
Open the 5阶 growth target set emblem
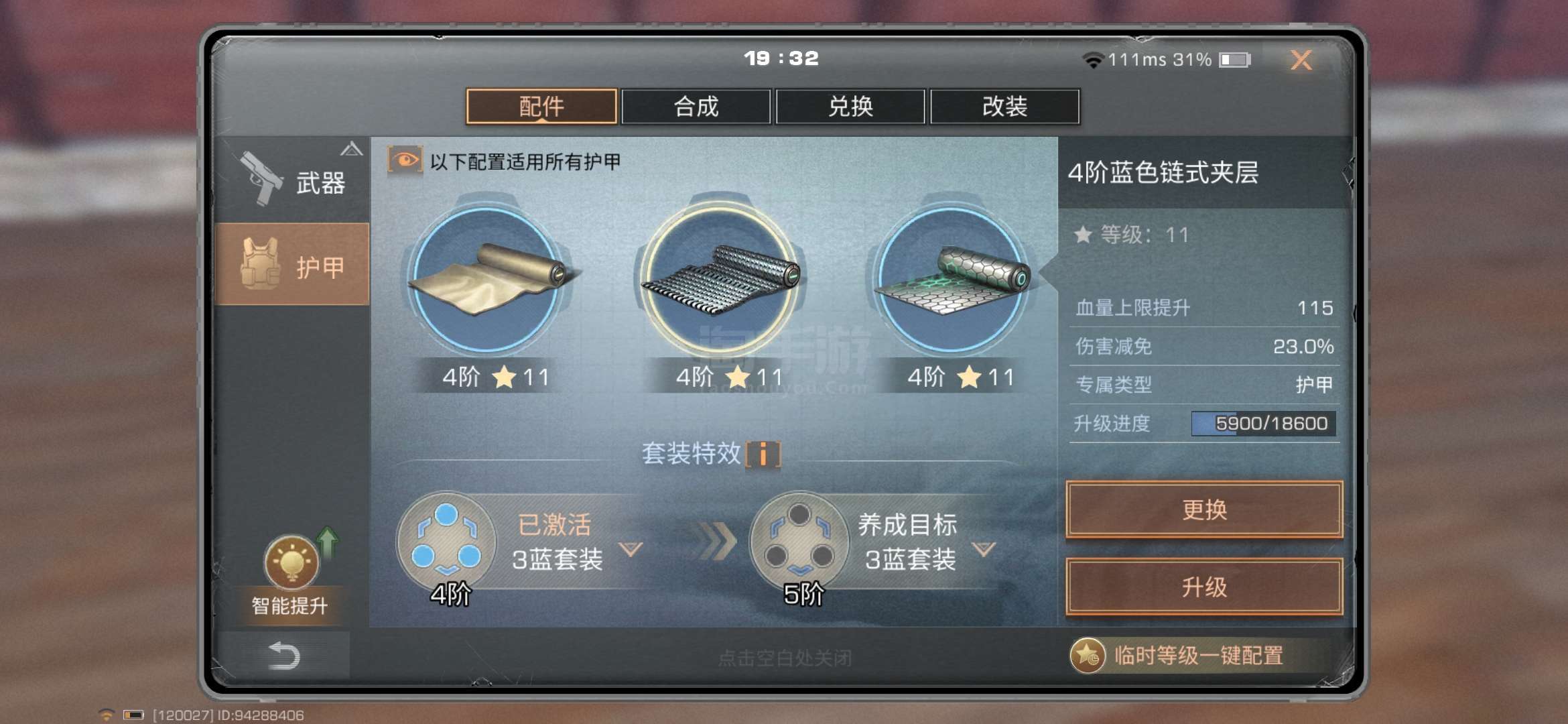(x=799, y=543)
